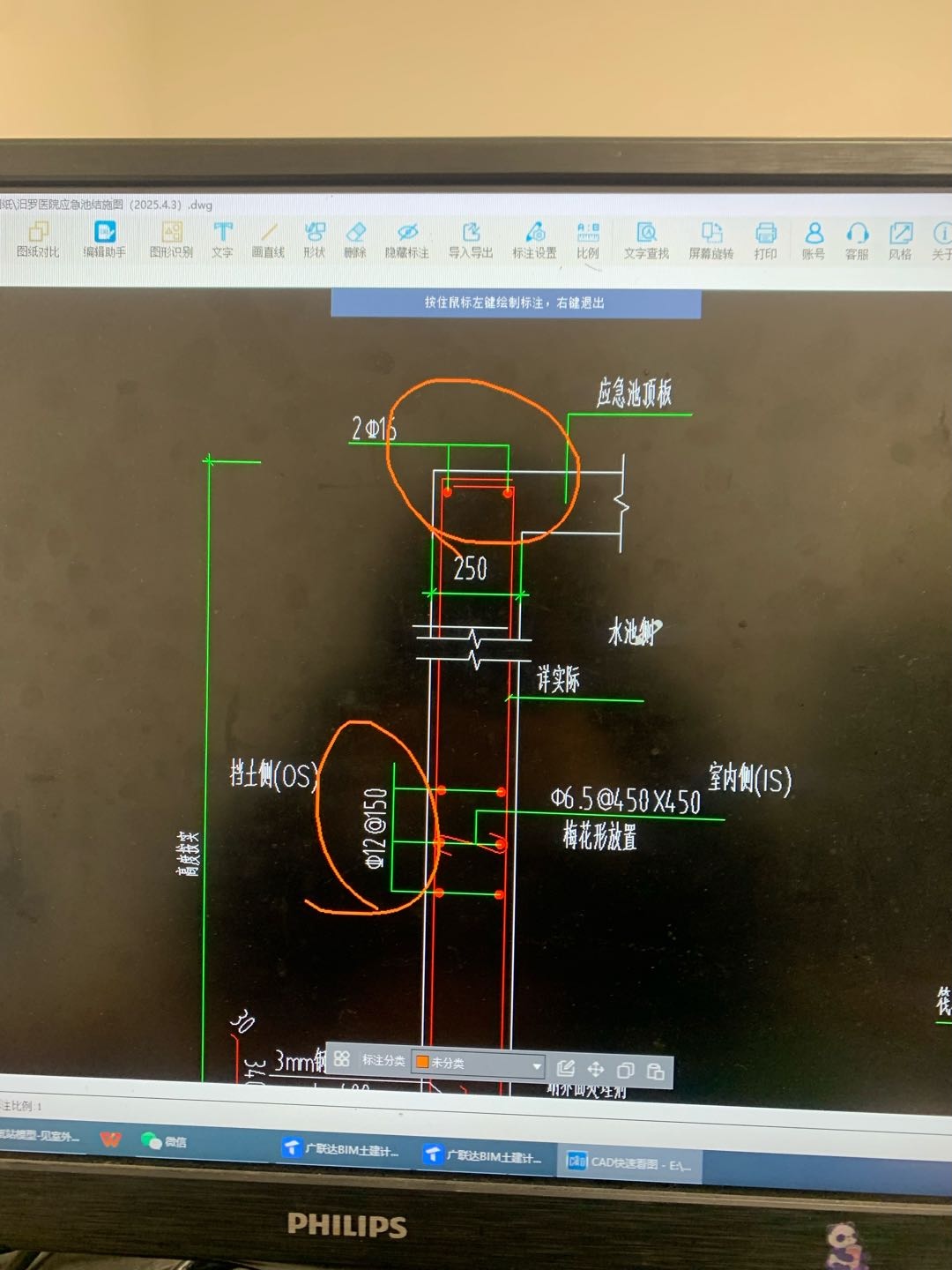Click the 梅花形放置 text
Screen dimensions: 952x1270
[599, 835]
